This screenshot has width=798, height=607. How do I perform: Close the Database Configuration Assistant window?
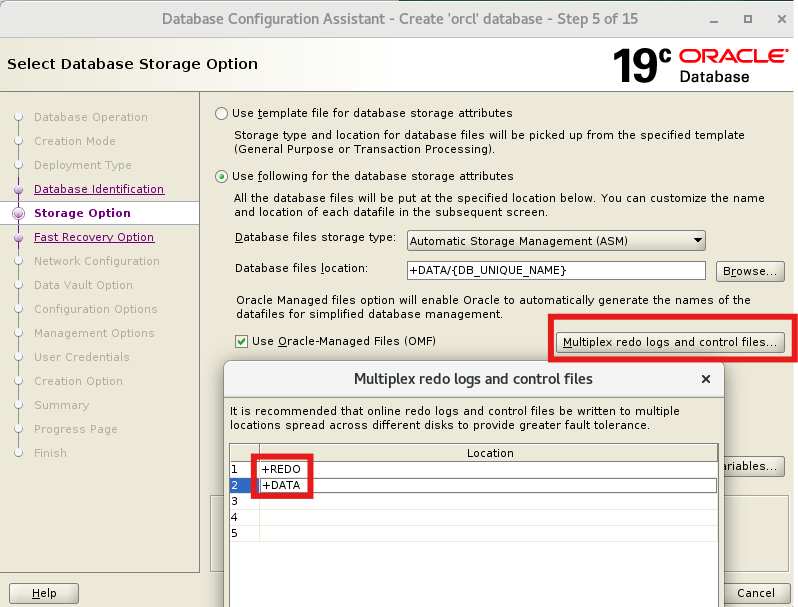click(782, 19)
